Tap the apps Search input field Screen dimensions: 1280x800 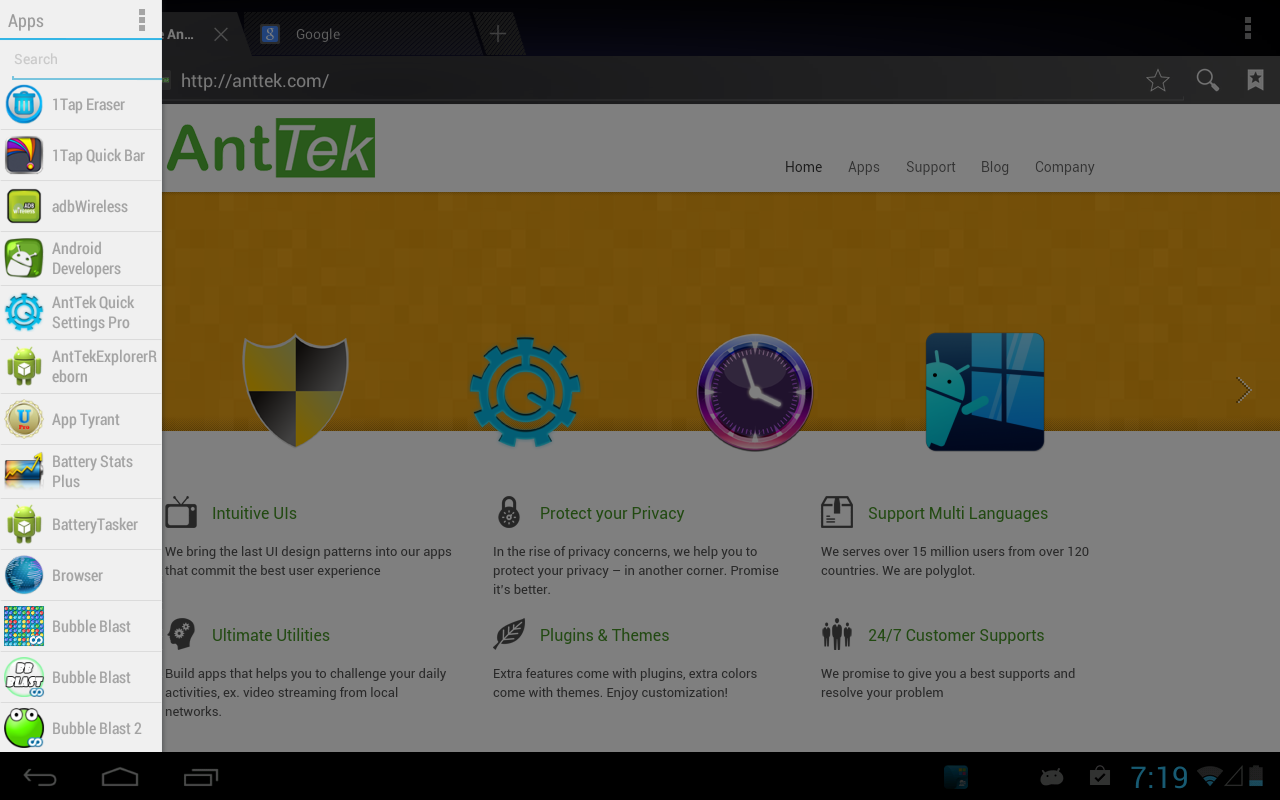point(80,59)
